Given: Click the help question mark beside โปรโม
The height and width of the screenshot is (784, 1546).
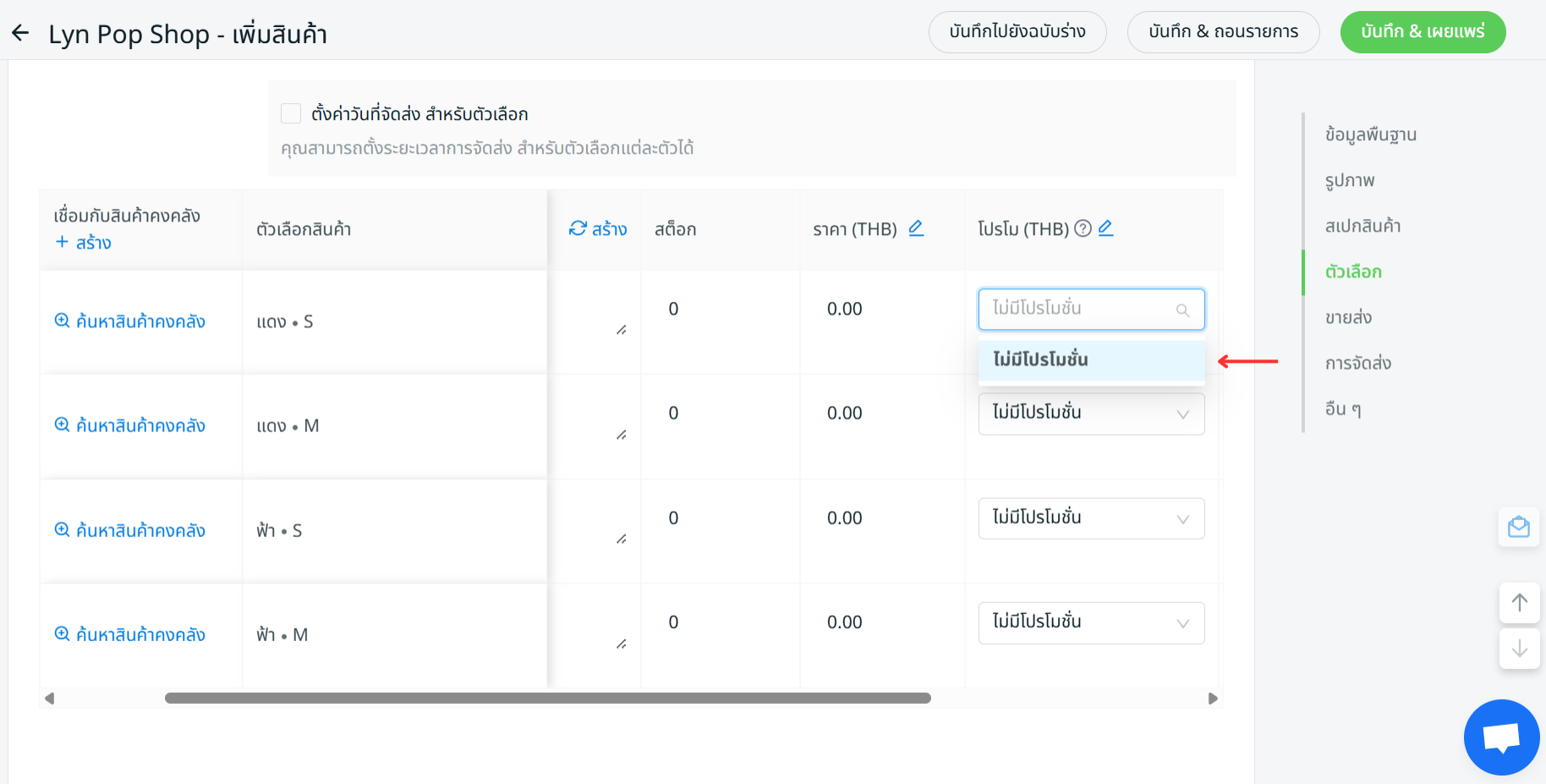Looking at the screenshot, I should tap(1083, 228).
